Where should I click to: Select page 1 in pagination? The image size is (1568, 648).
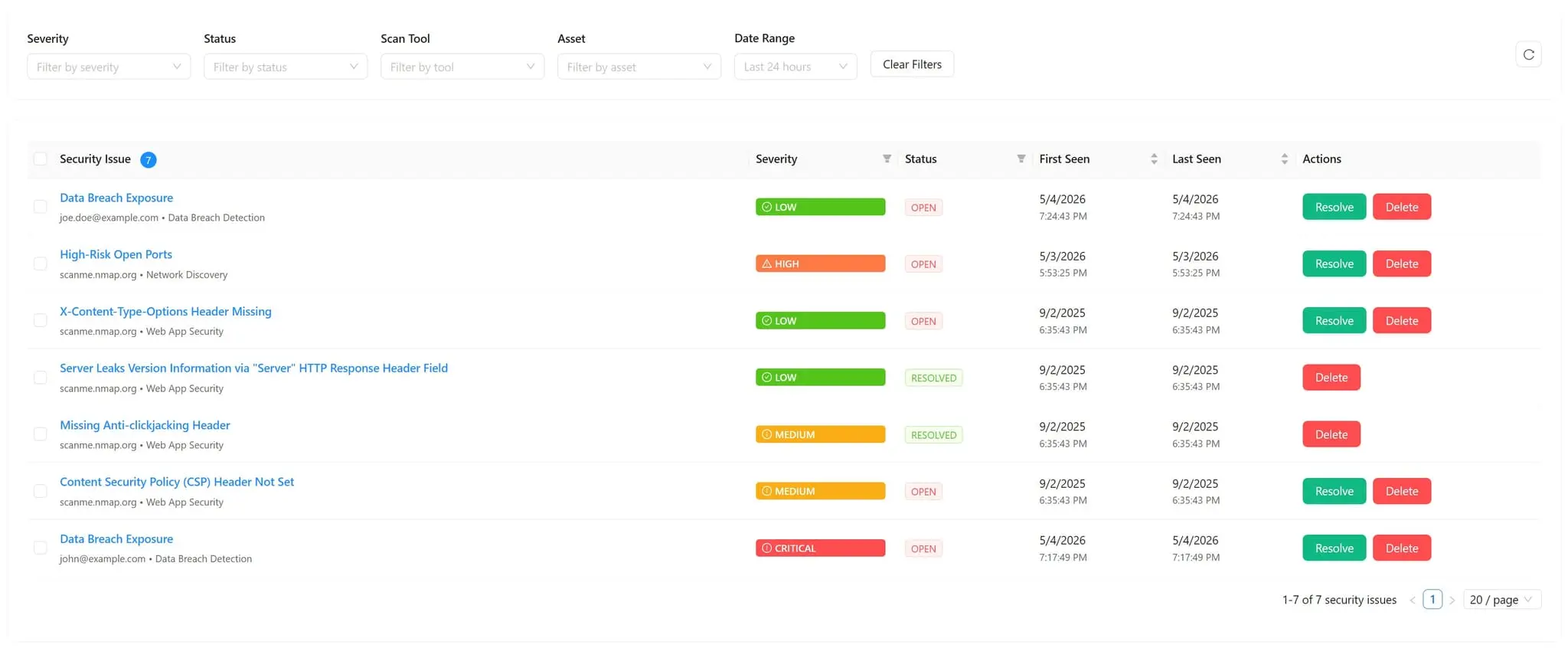click(1432, 599)
